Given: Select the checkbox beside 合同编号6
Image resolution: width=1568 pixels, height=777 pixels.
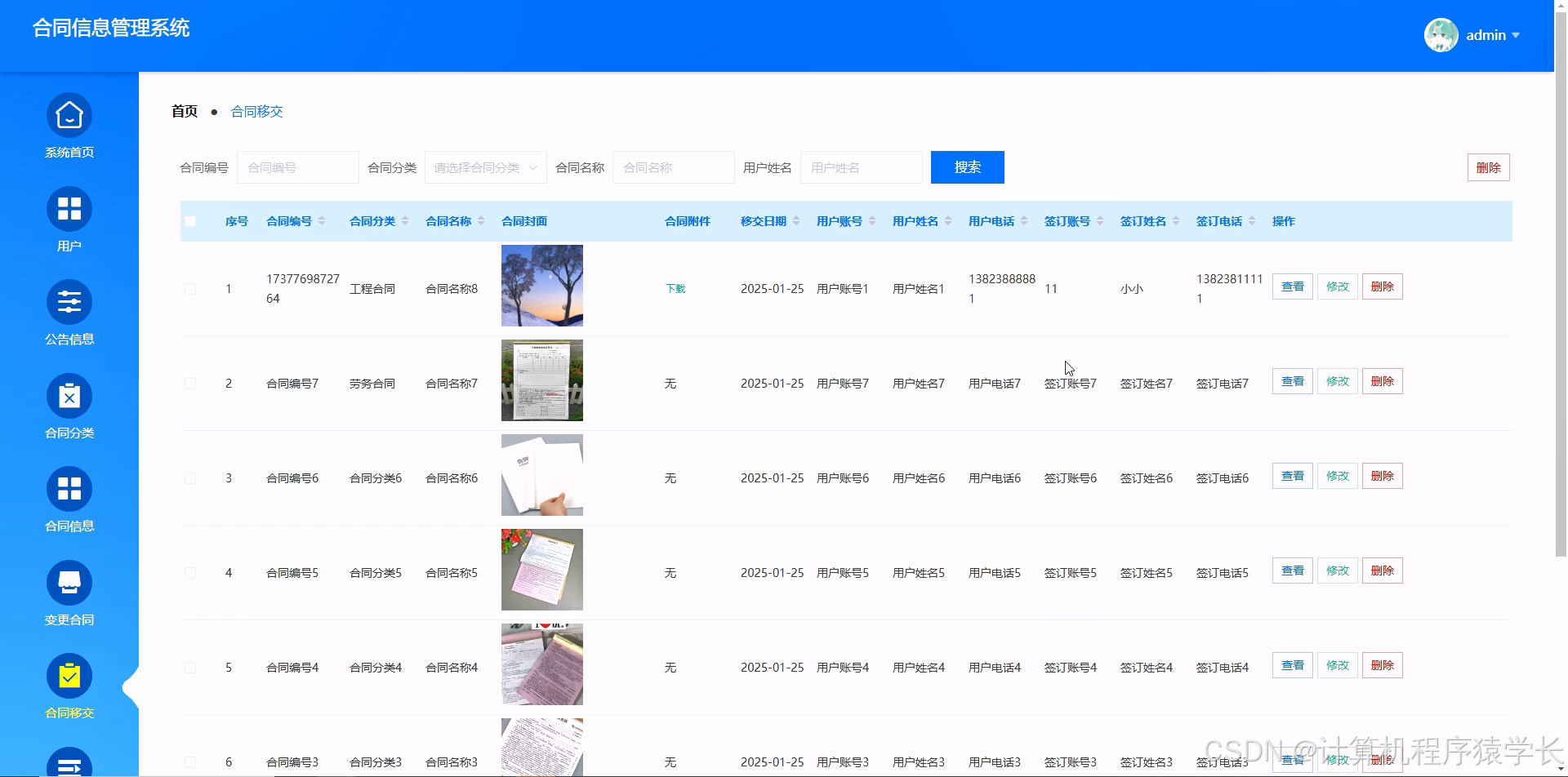Looking at the screenshot, I should (190, 477).
